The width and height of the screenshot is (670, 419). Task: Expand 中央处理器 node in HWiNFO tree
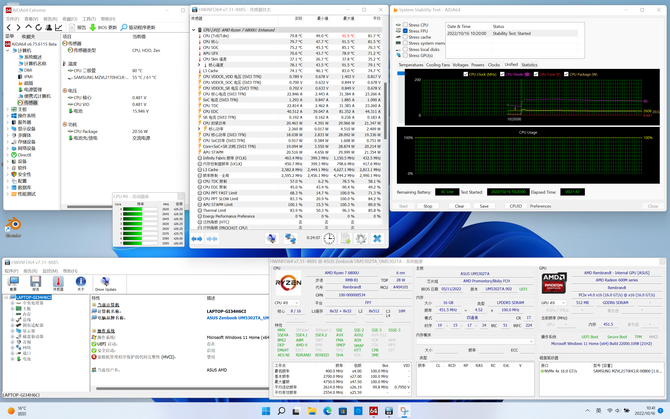pos(12,303)
